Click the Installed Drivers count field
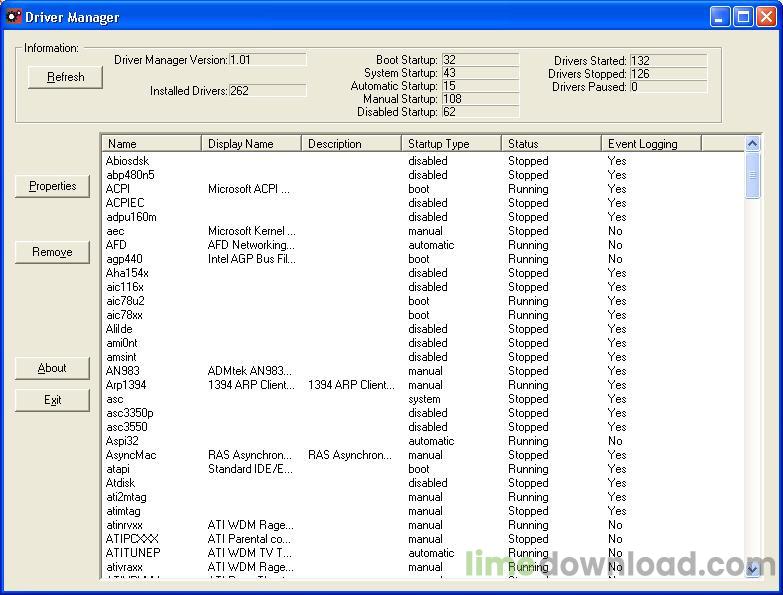 (267, 91)
